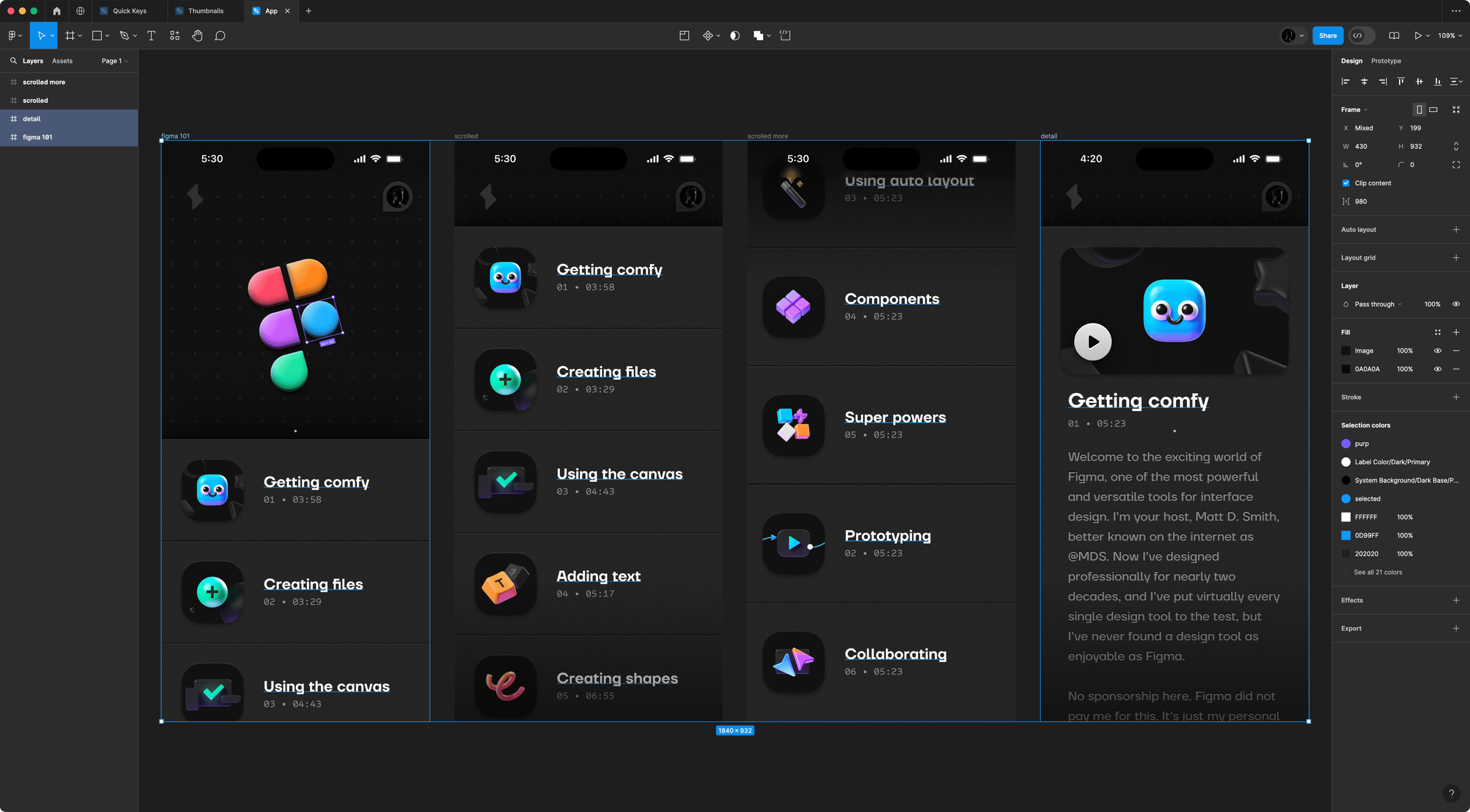
Task: Uncheck the Clip content checkbox
Action: pos(1346,183)
